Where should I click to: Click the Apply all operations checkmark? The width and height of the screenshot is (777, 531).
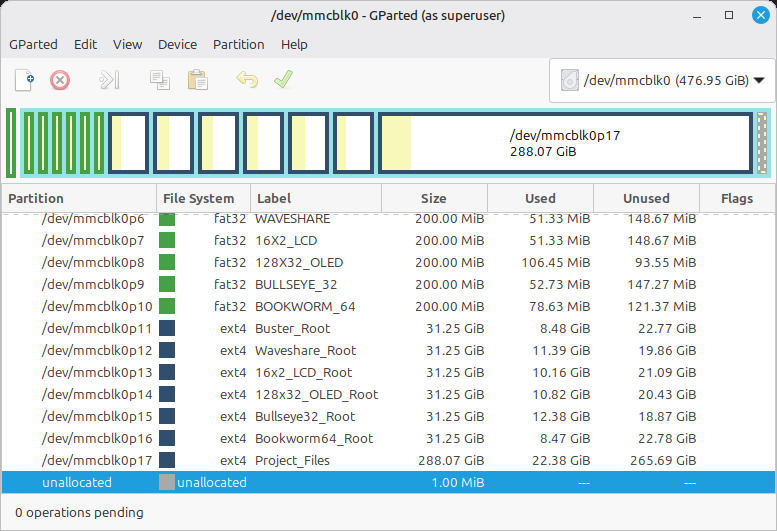pyautogui.click(x=283, y=80)
